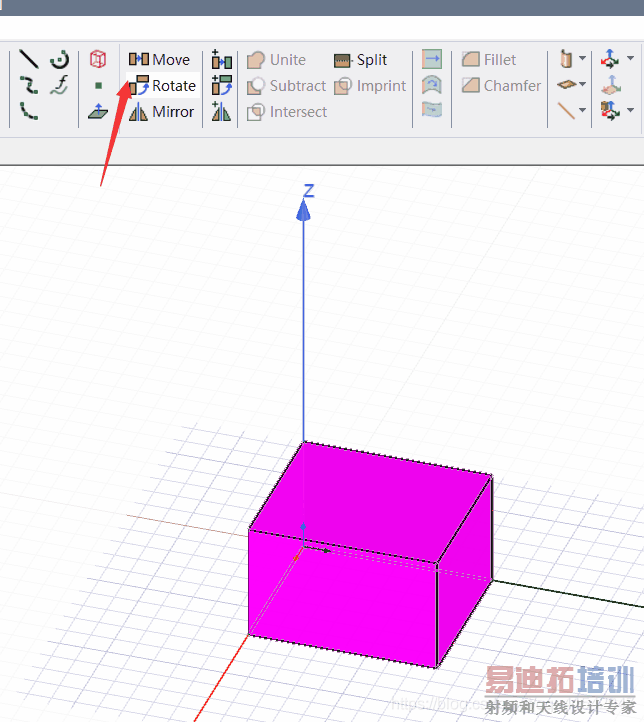This screenshot has height=722, width=644.
Task: Click the Split command
Action: [360, 60]
